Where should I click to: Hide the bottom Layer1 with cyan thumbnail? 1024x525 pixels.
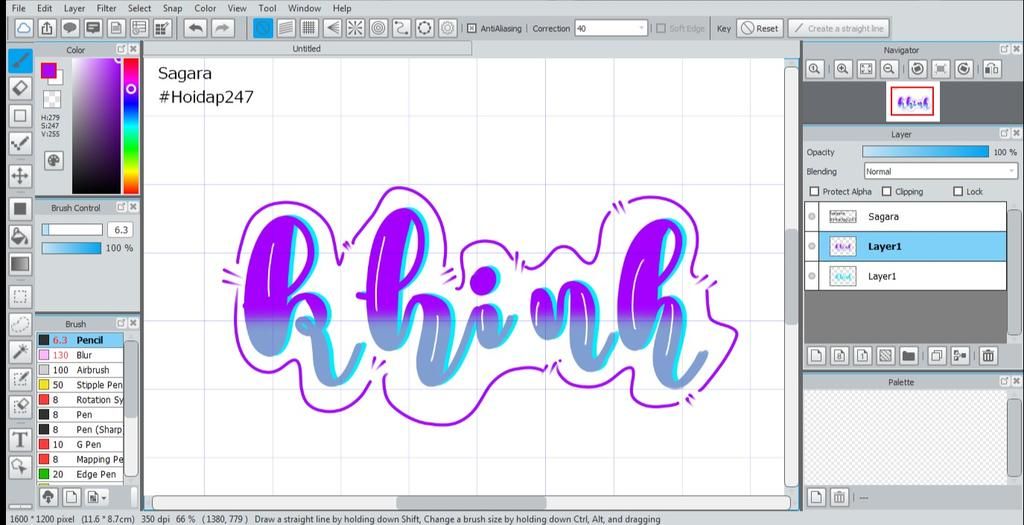pyautogui.click(x=812, y=276)
